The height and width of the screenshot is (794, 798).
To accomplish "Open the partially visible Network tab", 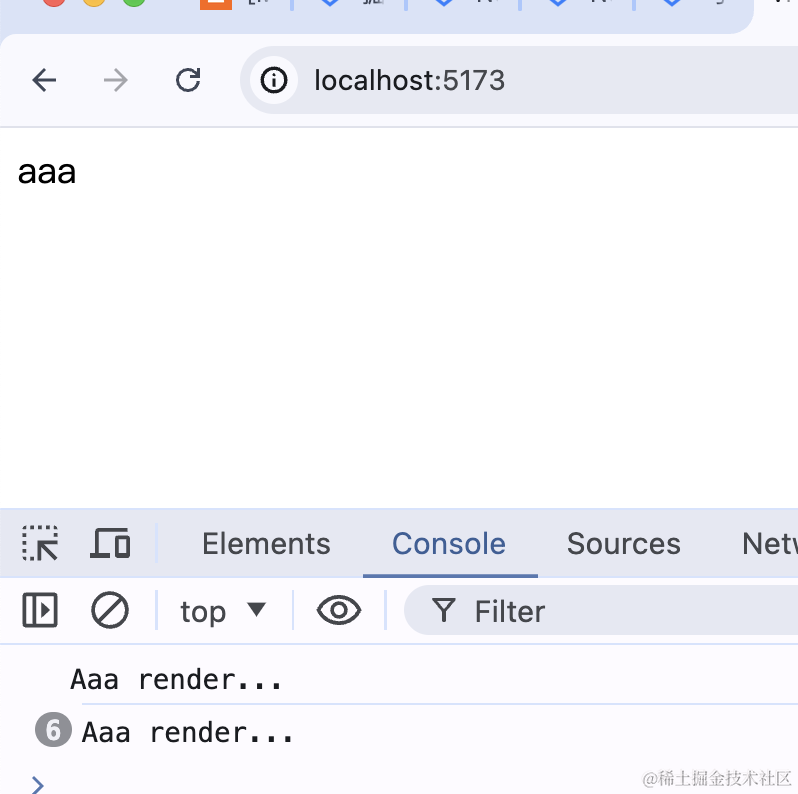I will click(x=768, y=543).
